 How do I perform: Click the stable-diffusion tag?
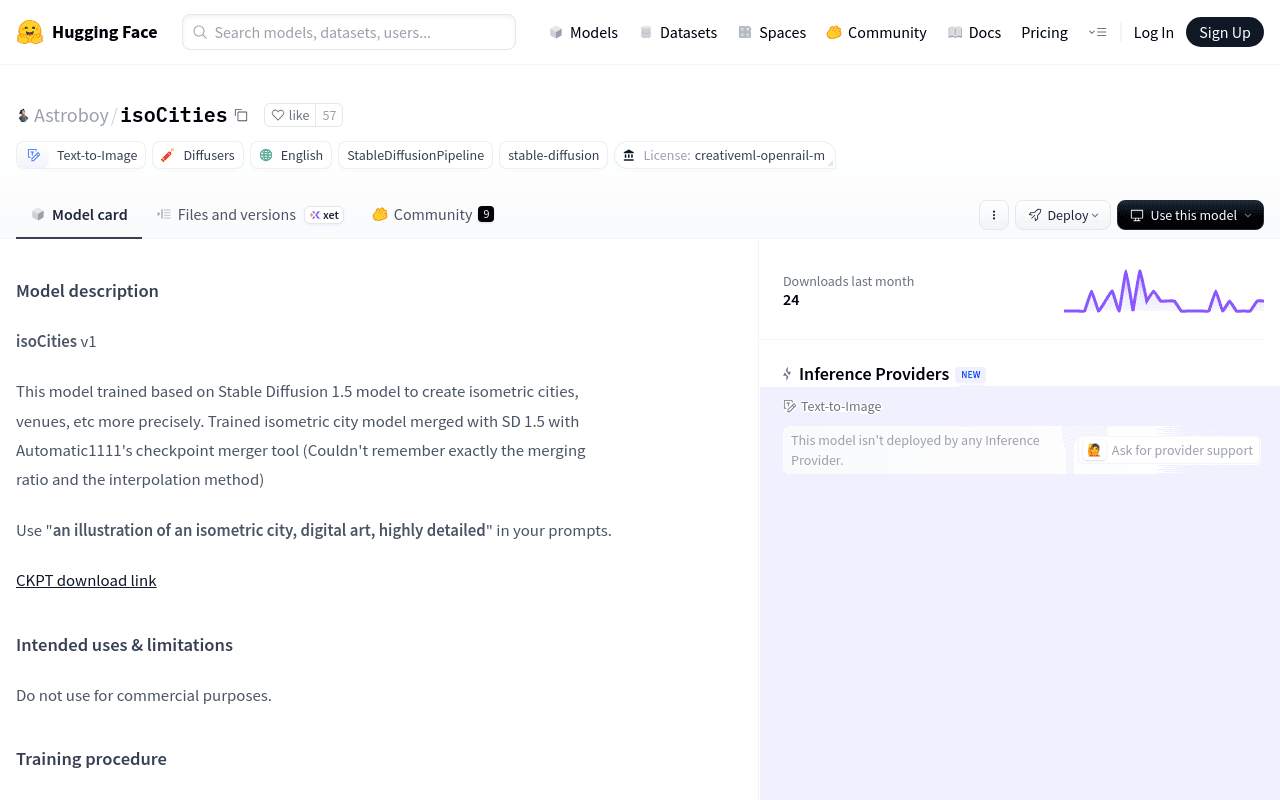[553, 155]
